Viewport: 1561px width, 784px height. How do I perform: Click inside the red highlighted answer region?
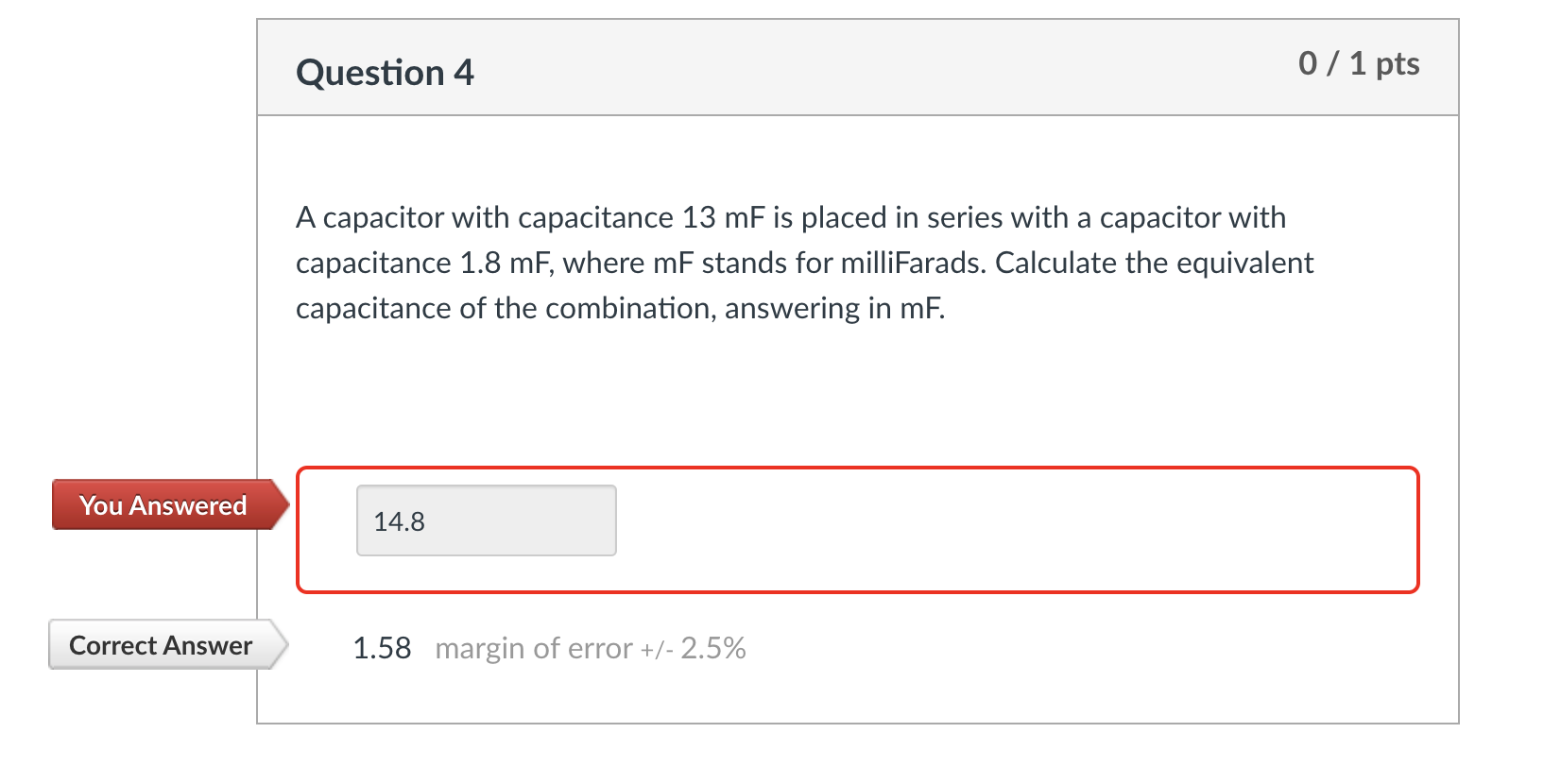(x=945, y=529)
